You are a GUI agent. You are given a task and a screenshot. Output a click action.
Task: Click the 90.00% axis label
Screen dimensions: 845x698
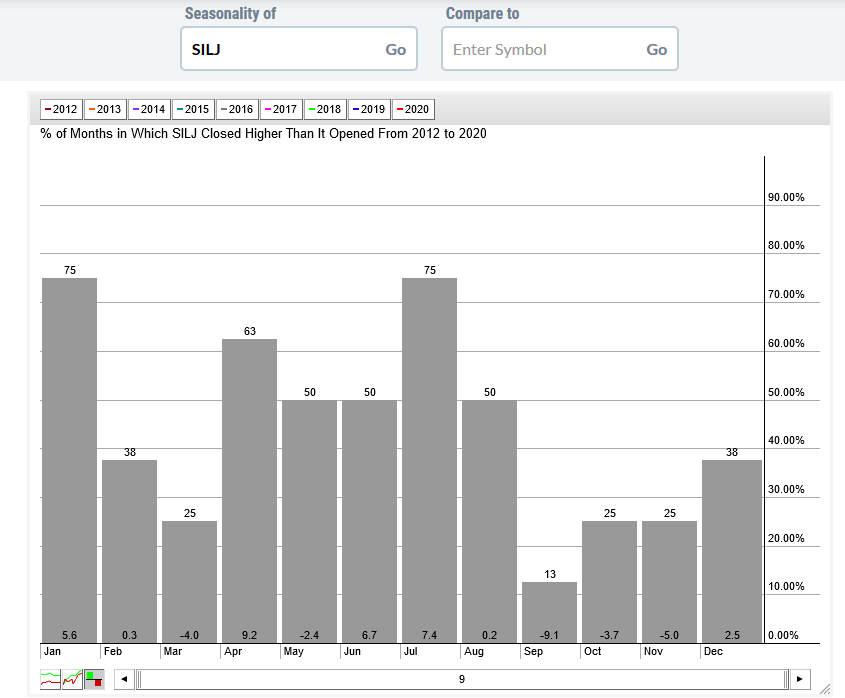tap(786, 197)
